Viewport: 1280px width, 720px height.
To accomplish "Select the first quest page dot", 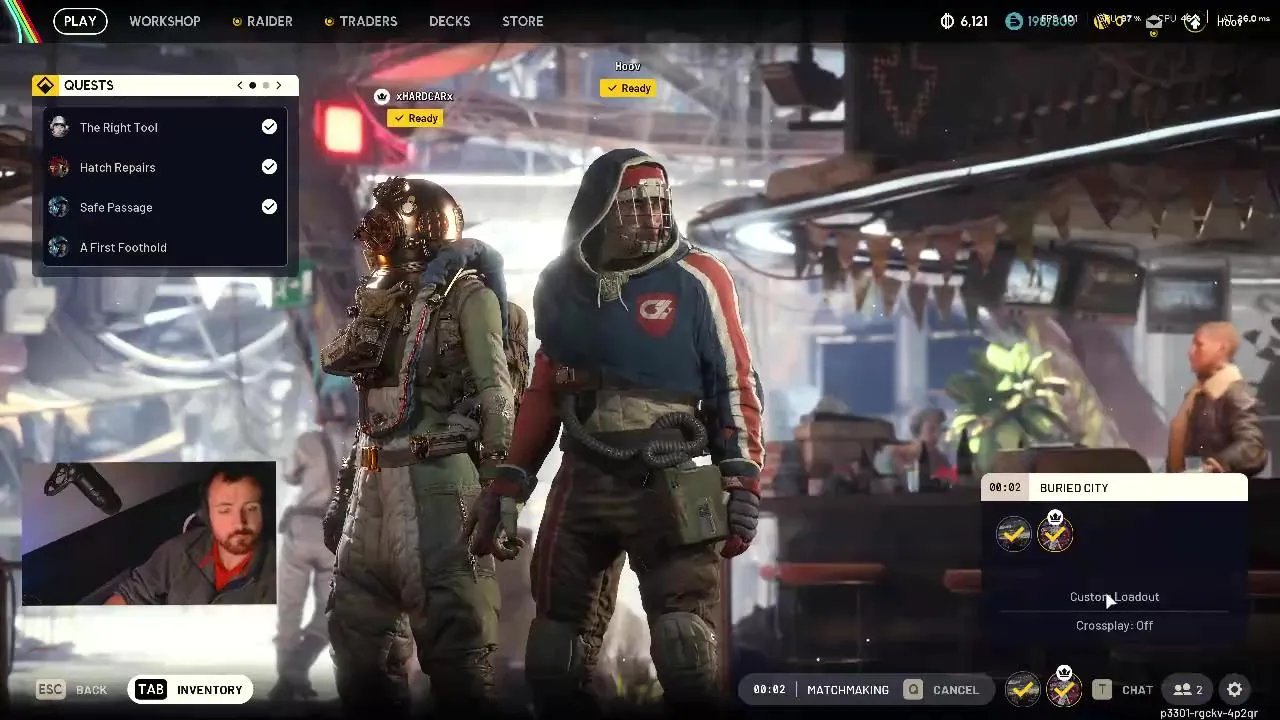I will click(x=253, y=86).
